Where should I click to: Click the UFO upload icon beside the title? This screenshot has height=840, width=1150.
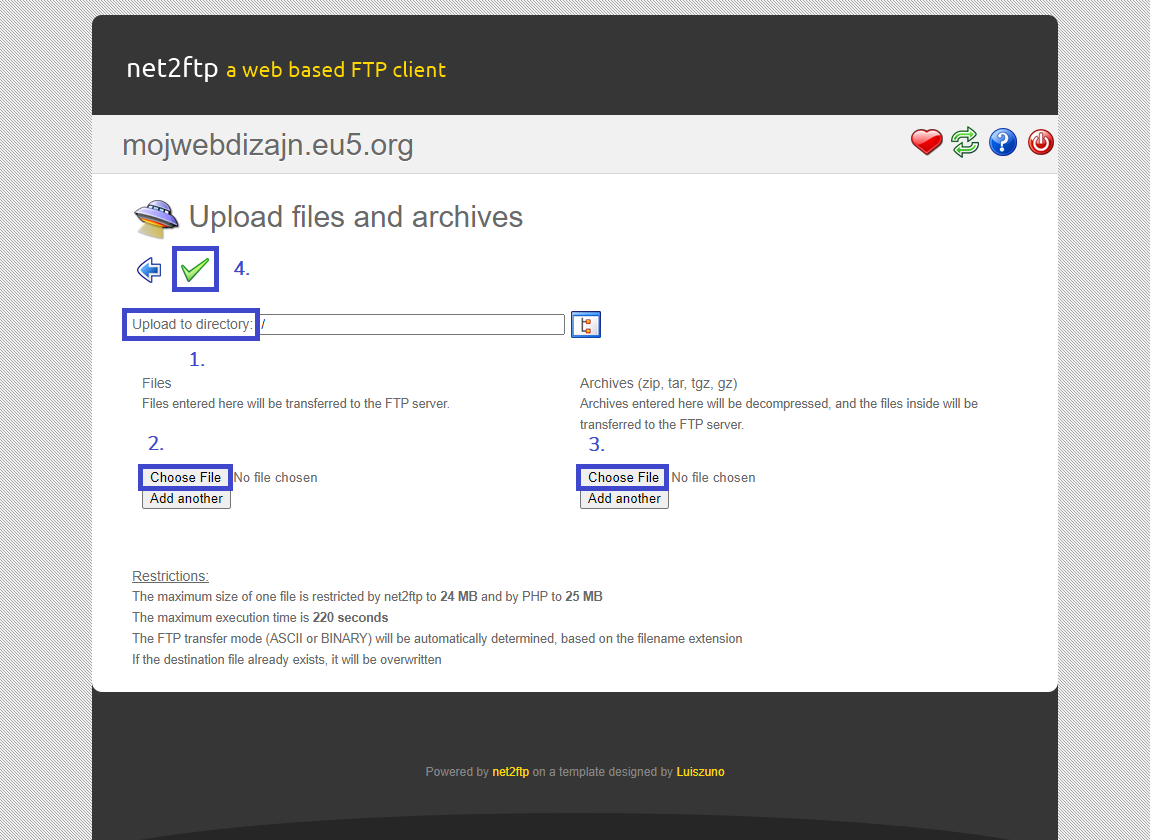click(156, 218)
